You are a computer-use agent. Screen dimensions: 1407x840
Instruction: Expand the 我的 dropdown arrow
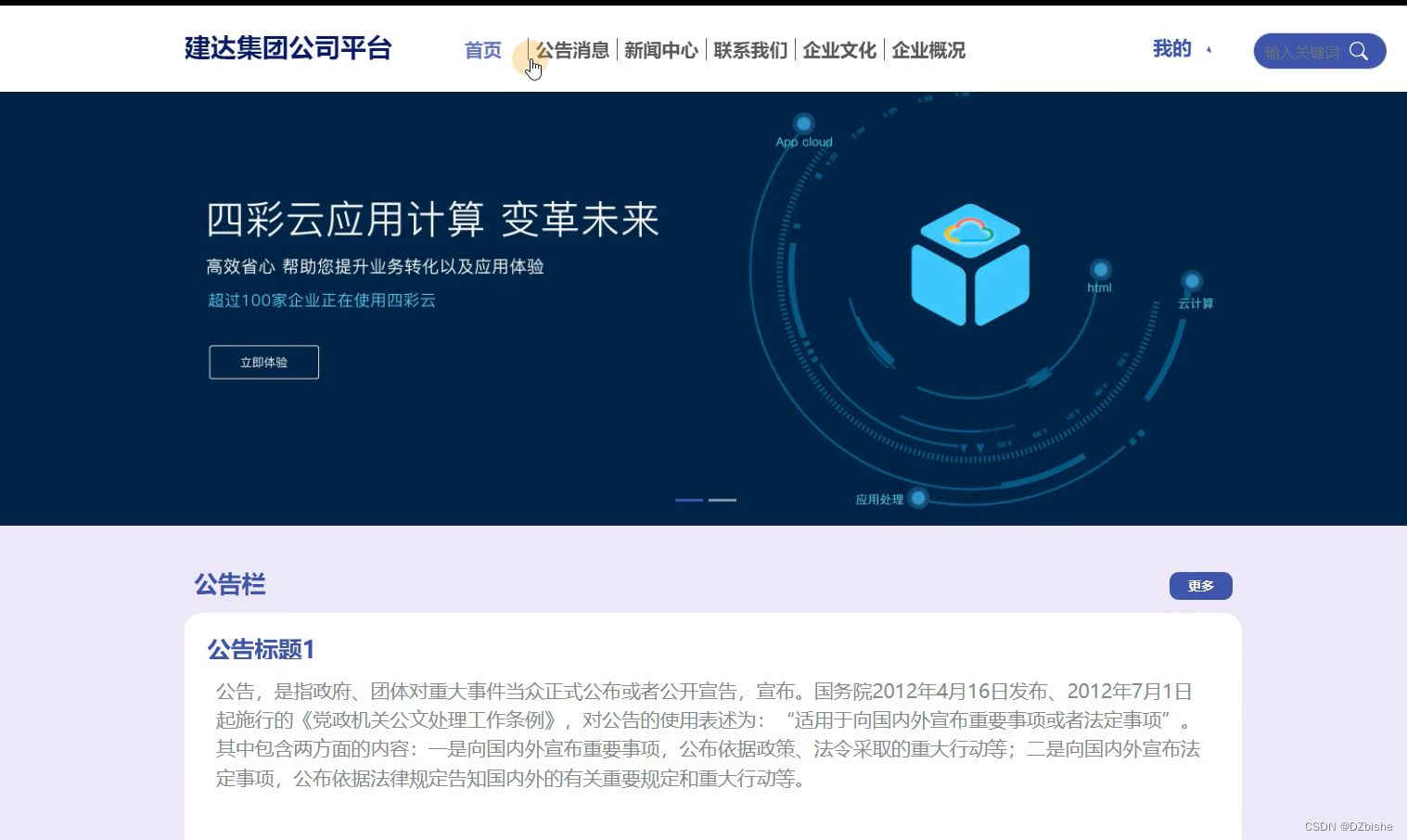pos(1209,50)
